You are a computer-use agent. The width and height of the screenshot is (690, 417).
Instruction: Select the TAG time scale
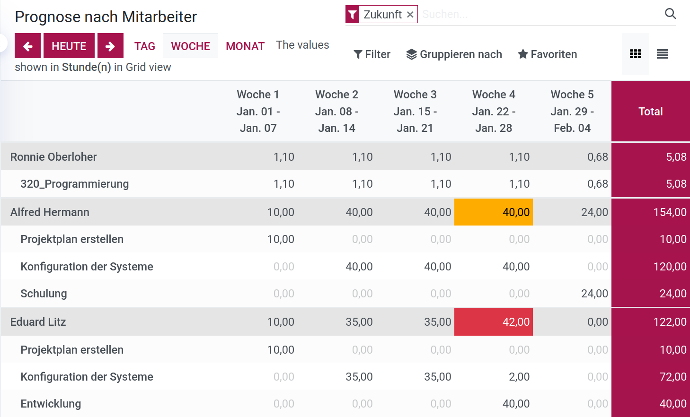145,46
